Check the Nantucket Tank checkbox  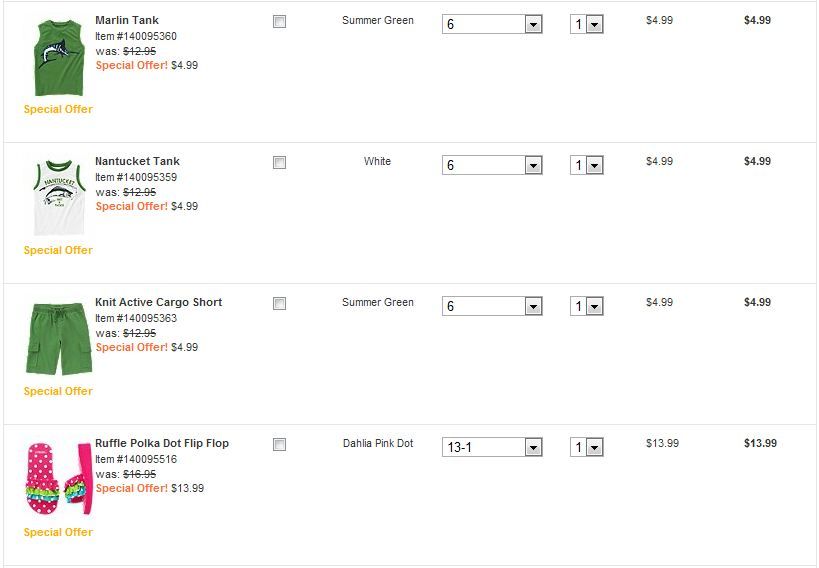click(280, 162)
